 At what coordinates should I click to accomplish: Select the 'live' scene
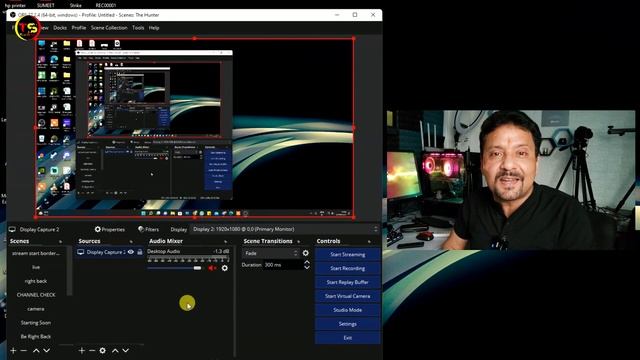click(36, 267)
